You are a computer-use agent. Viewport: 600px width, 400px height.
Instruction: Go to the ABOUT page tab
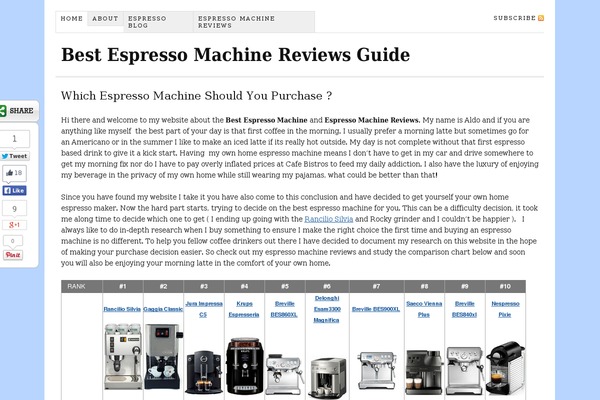pos(105,19)
